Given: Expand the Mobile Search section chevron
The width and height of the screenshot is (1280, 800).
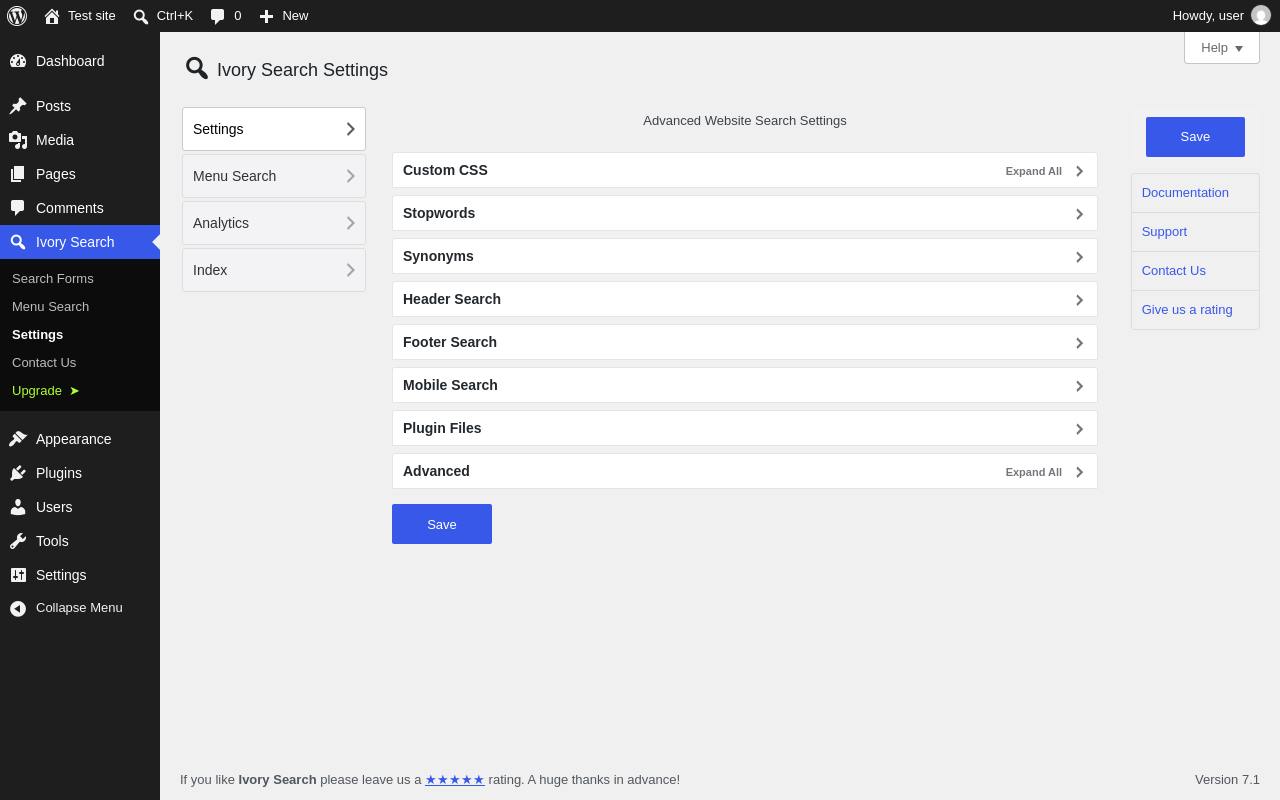Looking at the screenshot, I should [x=1079, y=386].
